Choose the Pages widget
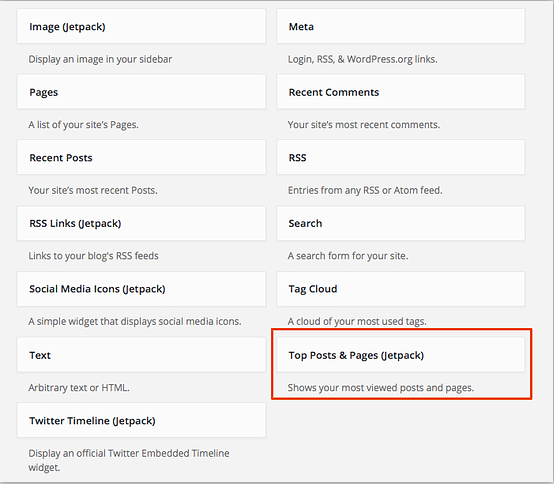This screenshot has height=484, width=554. (x=141, y=92)
